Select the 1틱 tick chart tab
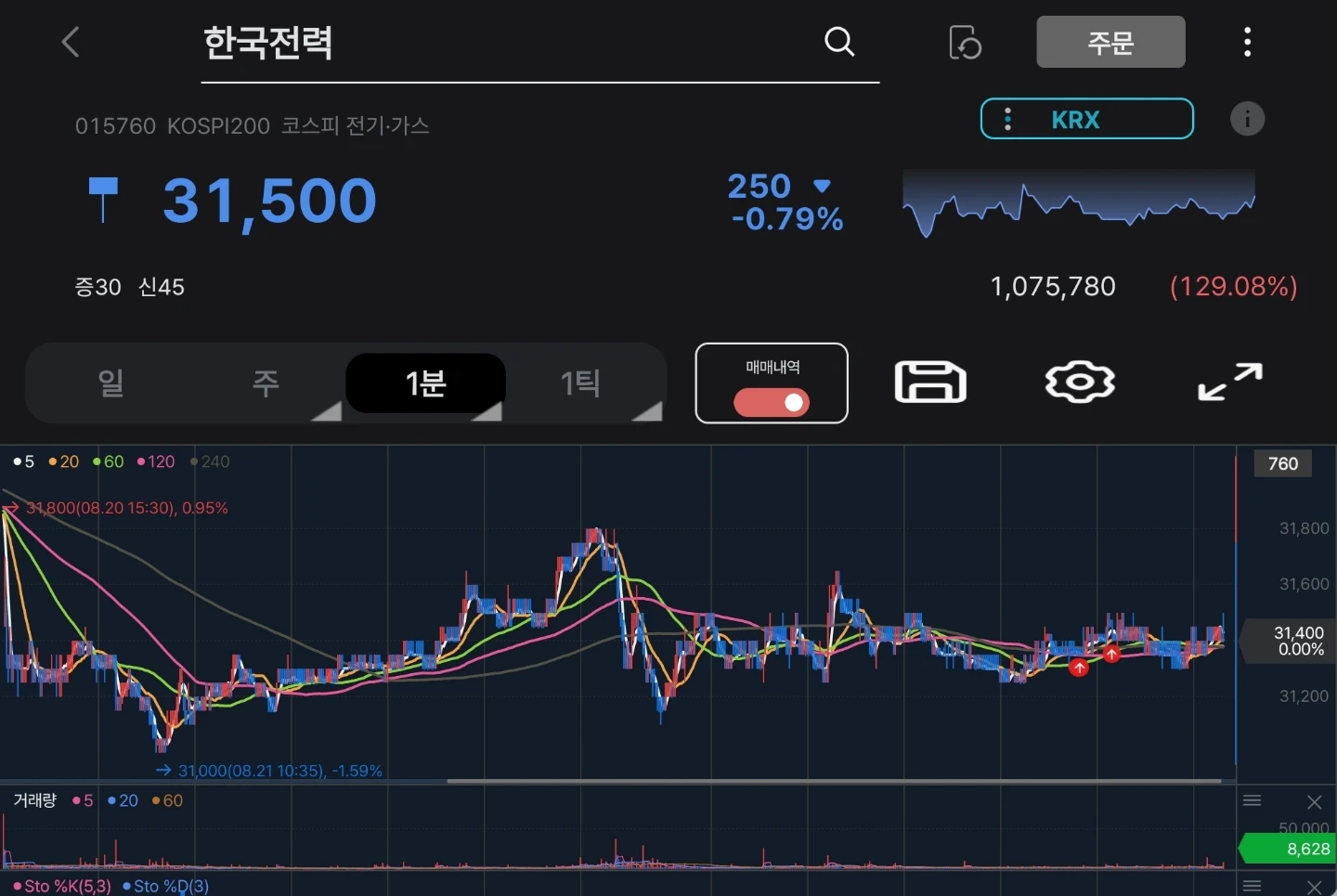This screenshot has height=896, width=1337. [580, 383]
